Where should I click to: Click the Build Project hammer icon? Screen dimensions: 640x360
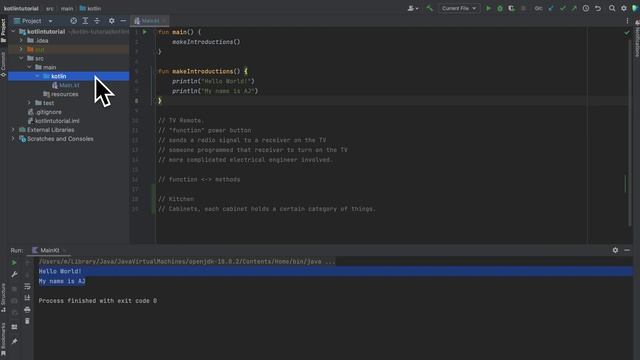click(x=429, y=8)
